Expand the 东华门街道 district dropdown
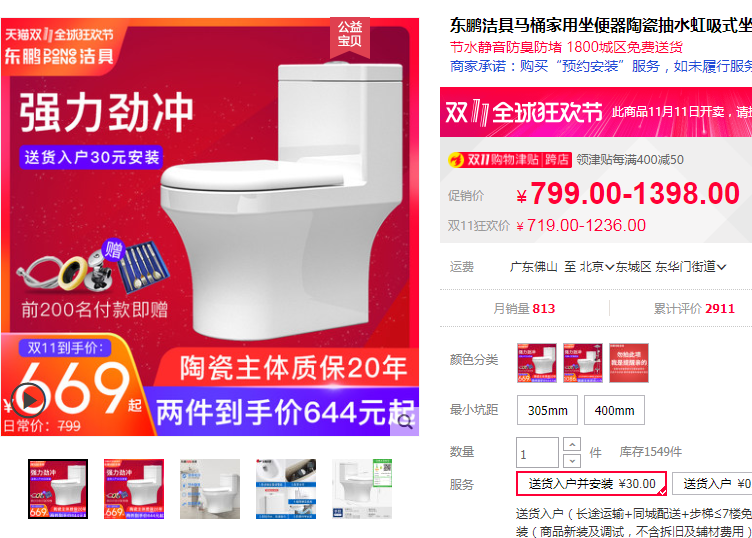This screenshot has height=538, width=752. pos(691,267)
